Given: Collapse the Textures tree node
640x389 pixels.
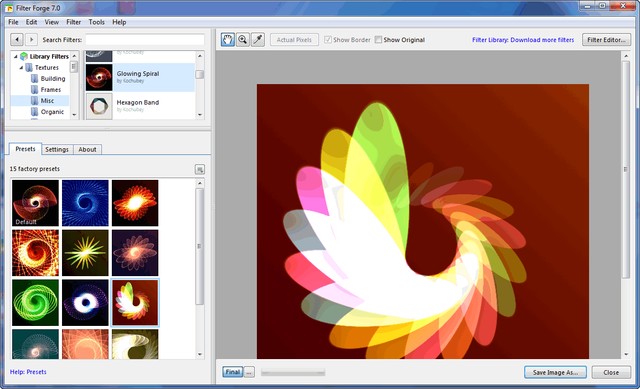Looking at the screenshot, I should coord(21,67).
